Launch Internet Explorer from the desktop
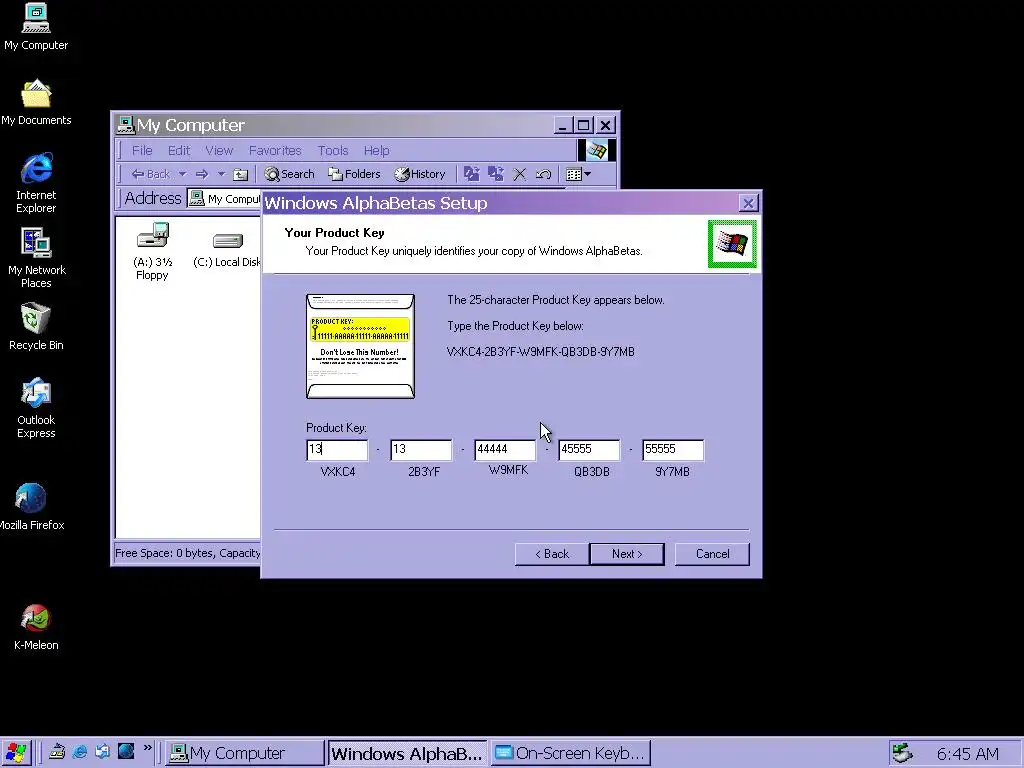Viewport: 1024px width, 768px height. (36, 183)
